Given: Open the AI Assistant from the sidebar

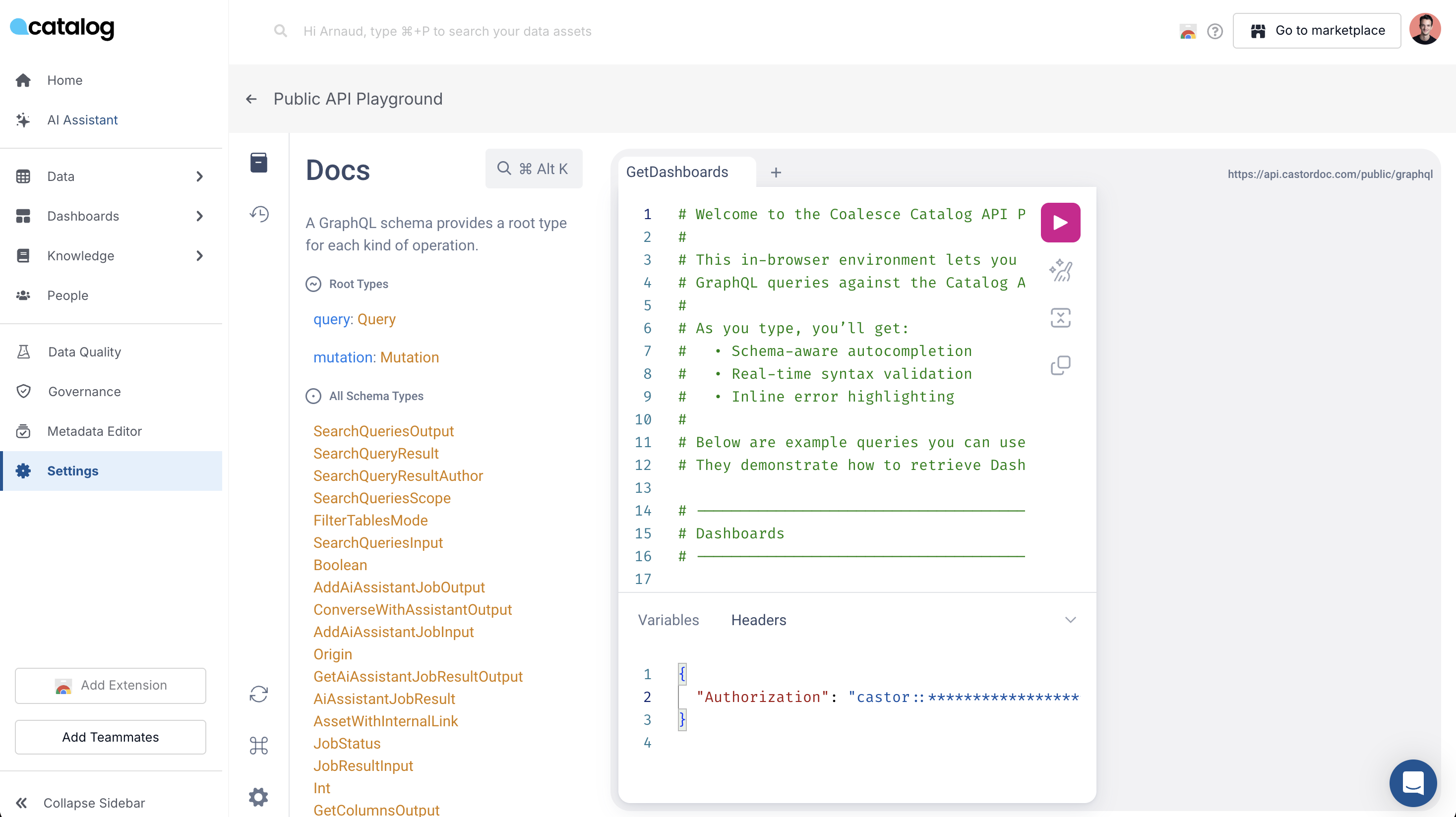Looking at the screenshot, I should coord(82,120).
